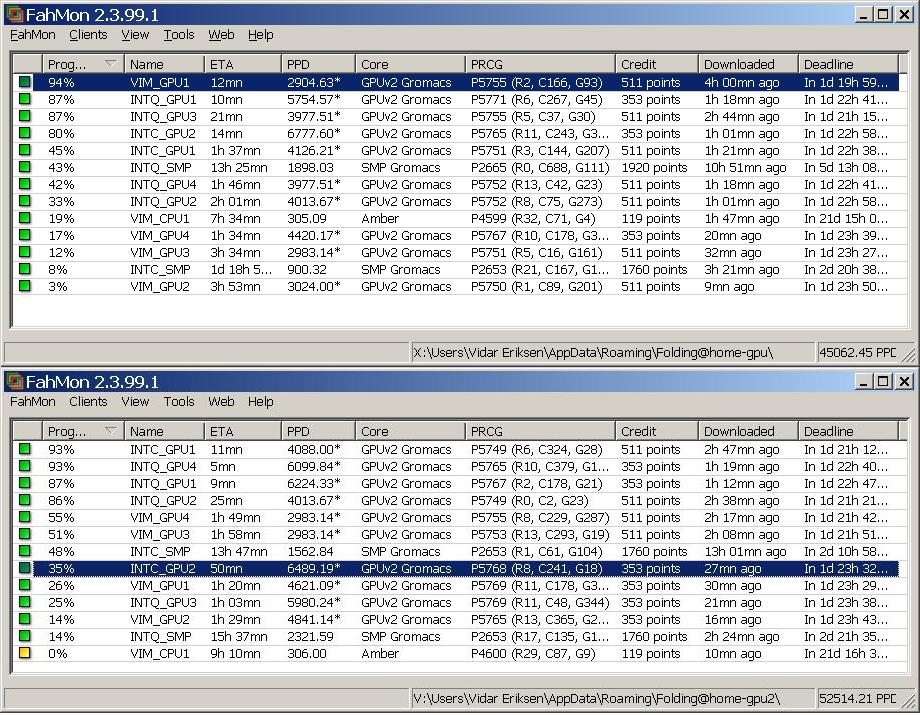This screenshot has width=920, height=715.
Task: Click green status icon for INTC_GPU2 80% row, top window
Action: (25, 133)
